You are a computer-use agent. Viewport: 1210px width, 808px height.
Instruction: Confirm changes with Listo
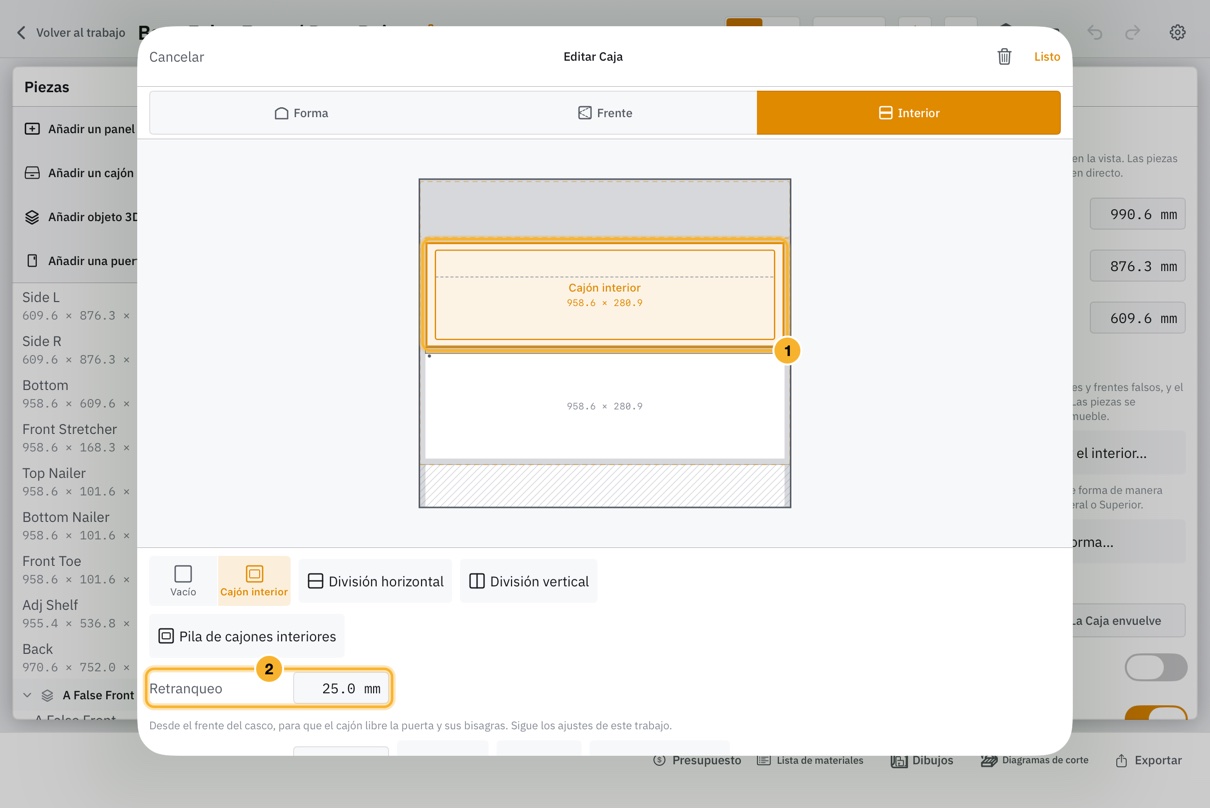[1047, 57]
